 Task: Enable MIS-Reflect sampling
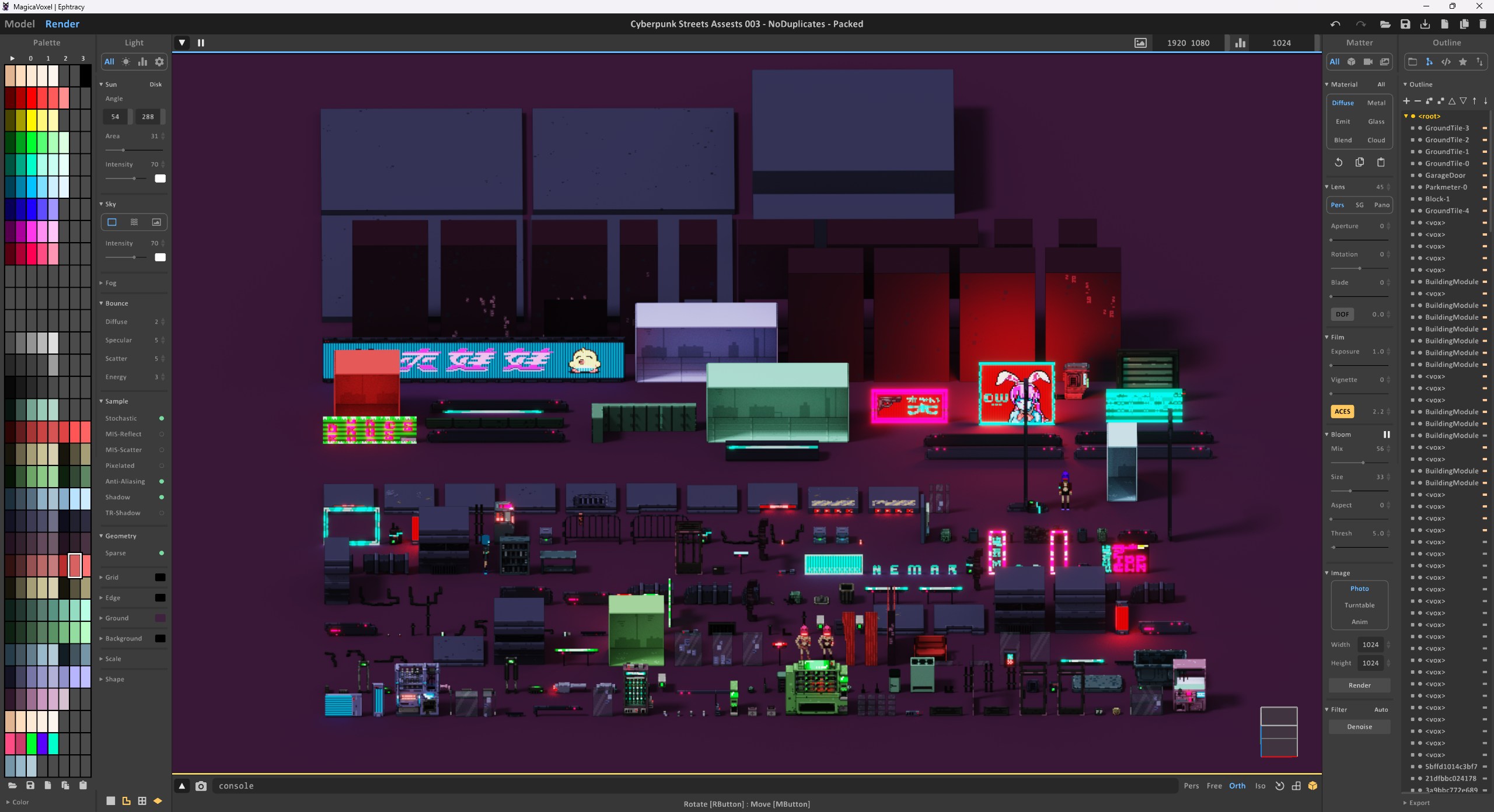(x=162, y=434)
